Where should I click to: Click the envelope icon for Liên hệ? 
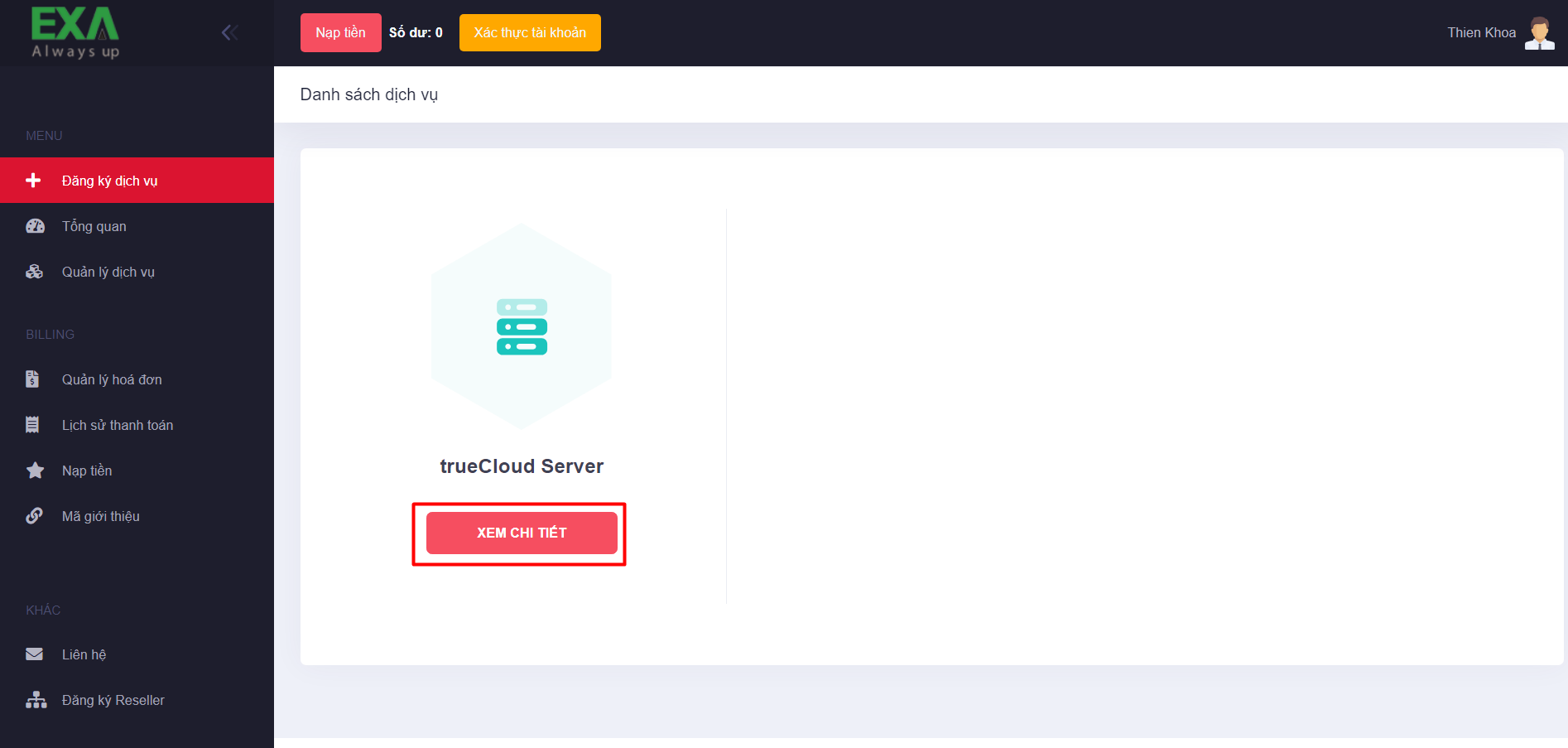[34, 654]
